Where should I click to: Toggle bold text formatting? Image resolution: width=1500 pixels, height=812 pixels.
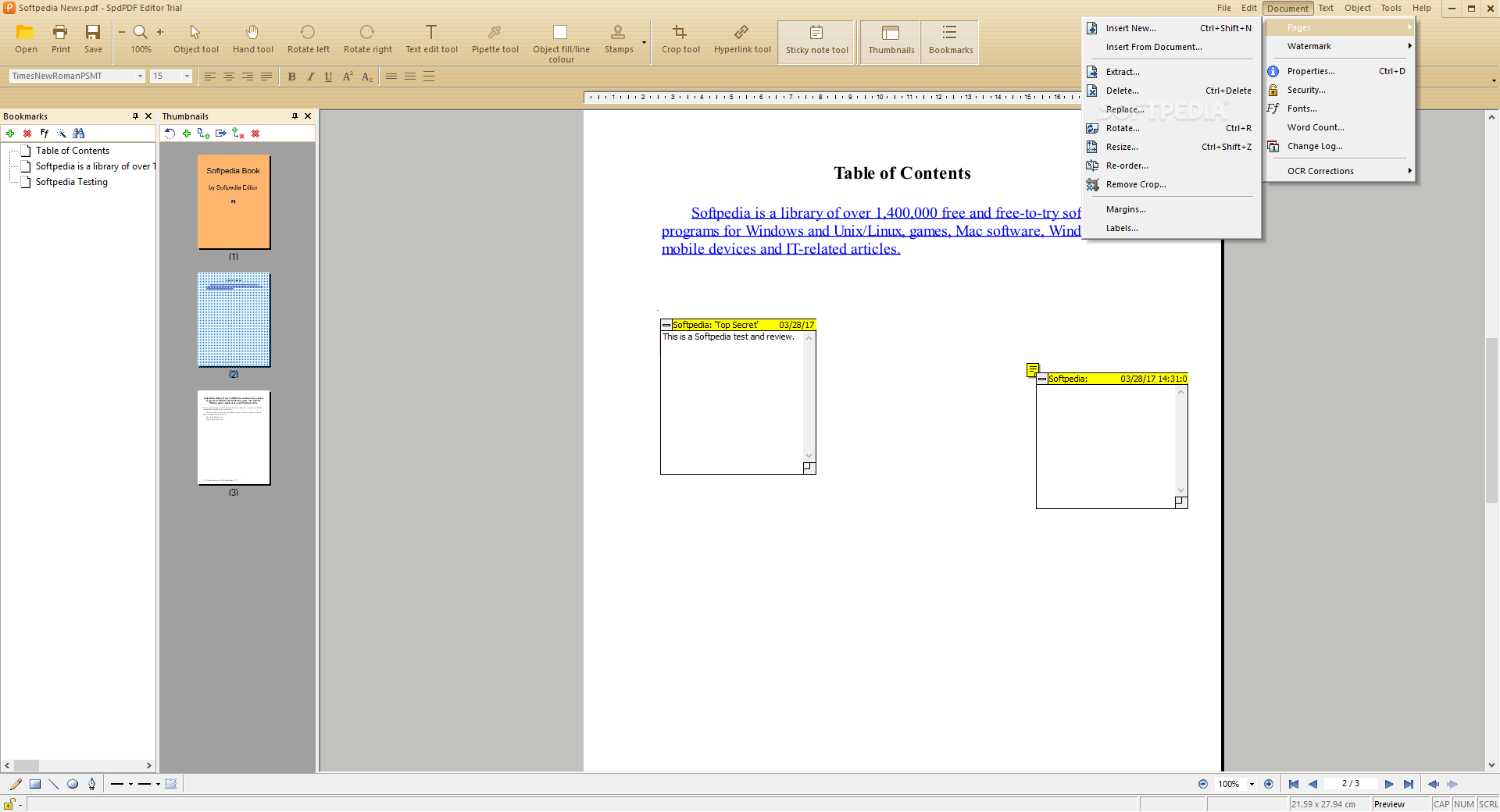292,77
